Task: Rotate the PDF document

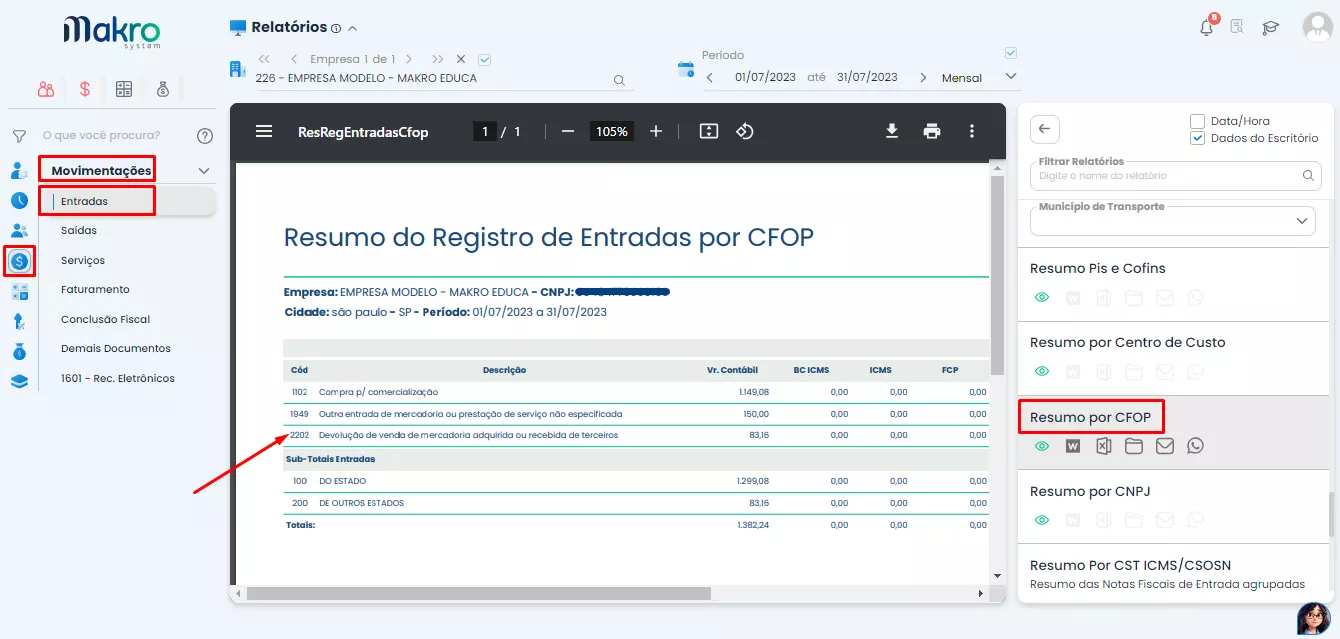Action: click(745, 131)
